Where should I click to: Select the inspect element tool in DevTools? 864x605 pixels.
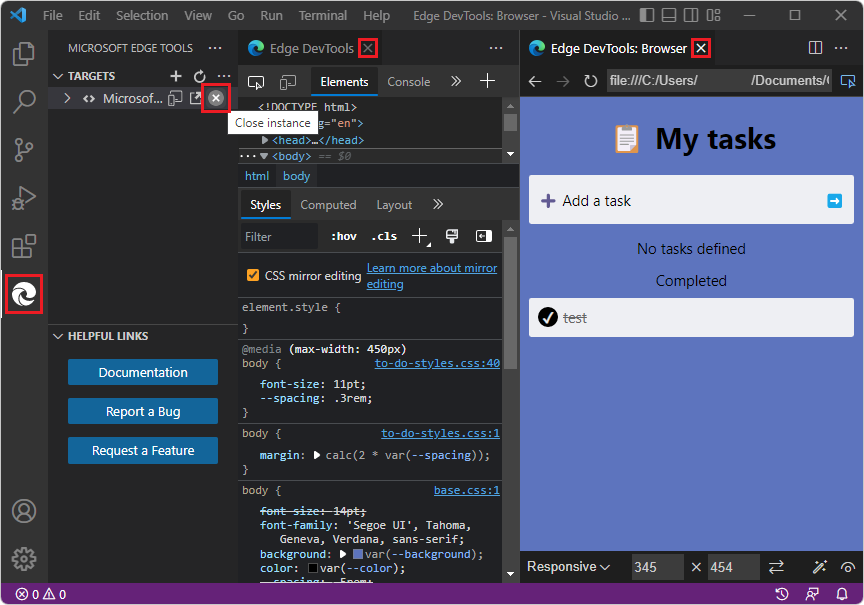[x=255, y=83]
